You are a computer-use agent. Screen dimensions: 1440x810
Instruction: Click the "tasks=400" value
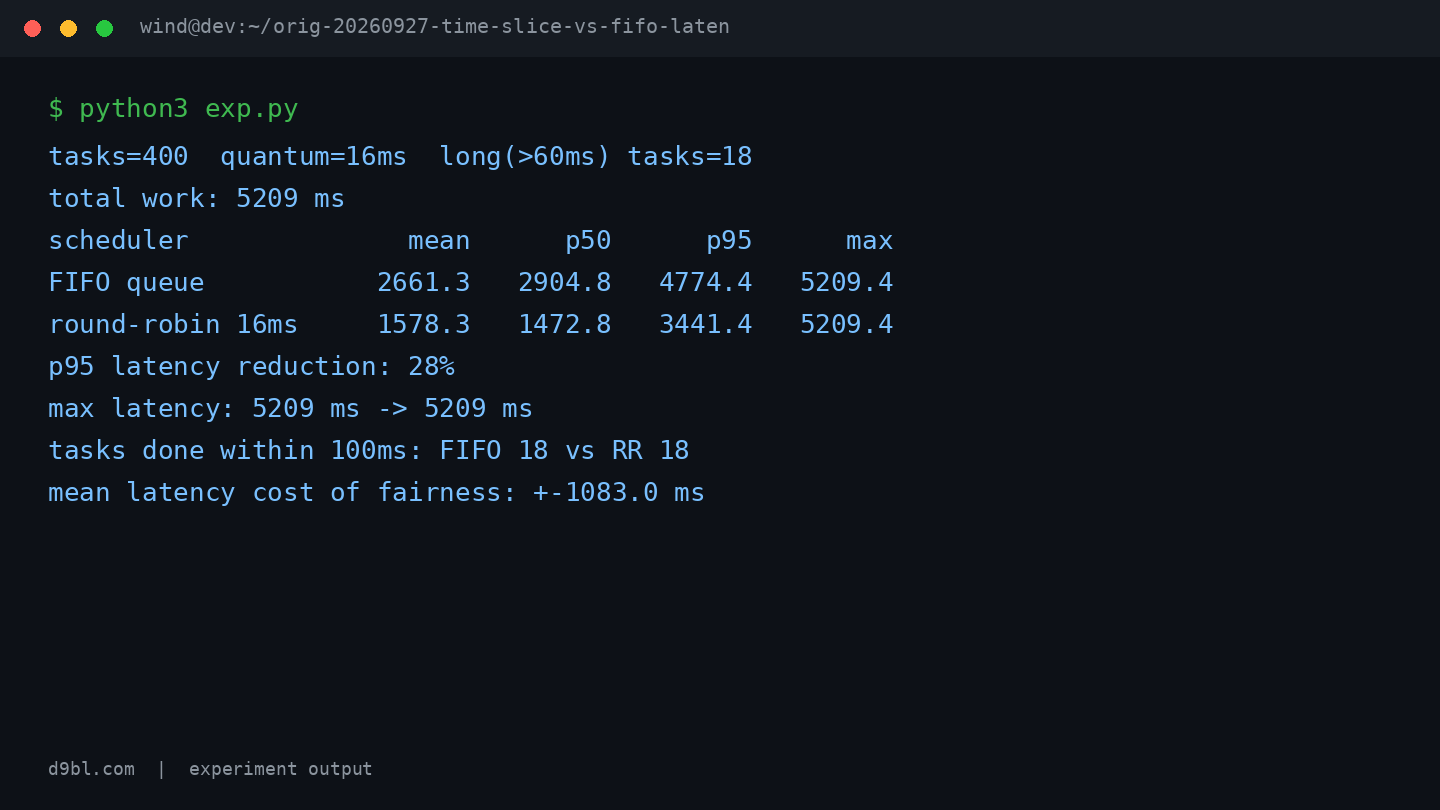(118, 157)
